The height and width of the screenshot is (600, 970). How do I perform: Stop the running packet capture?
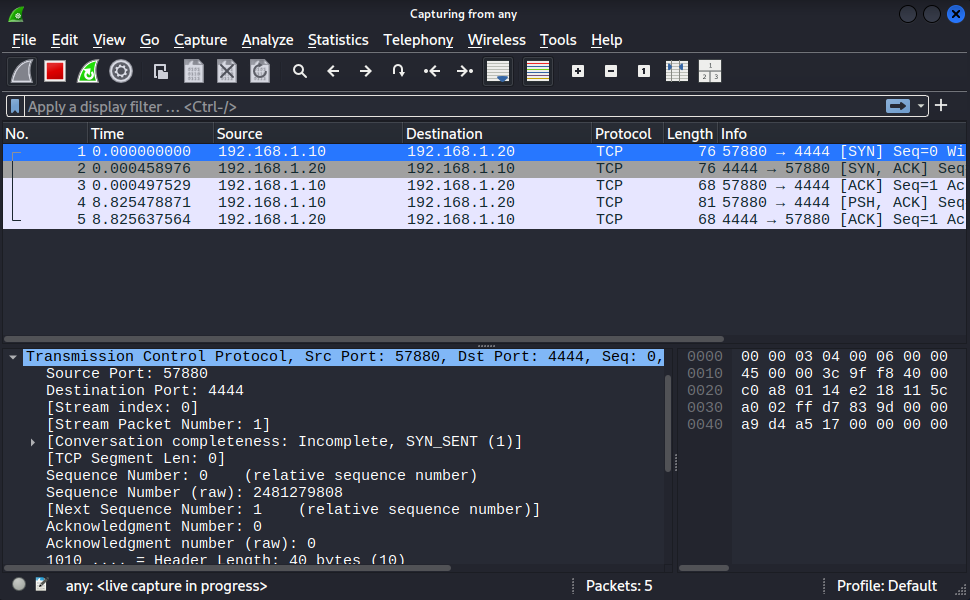pos(55,71)
